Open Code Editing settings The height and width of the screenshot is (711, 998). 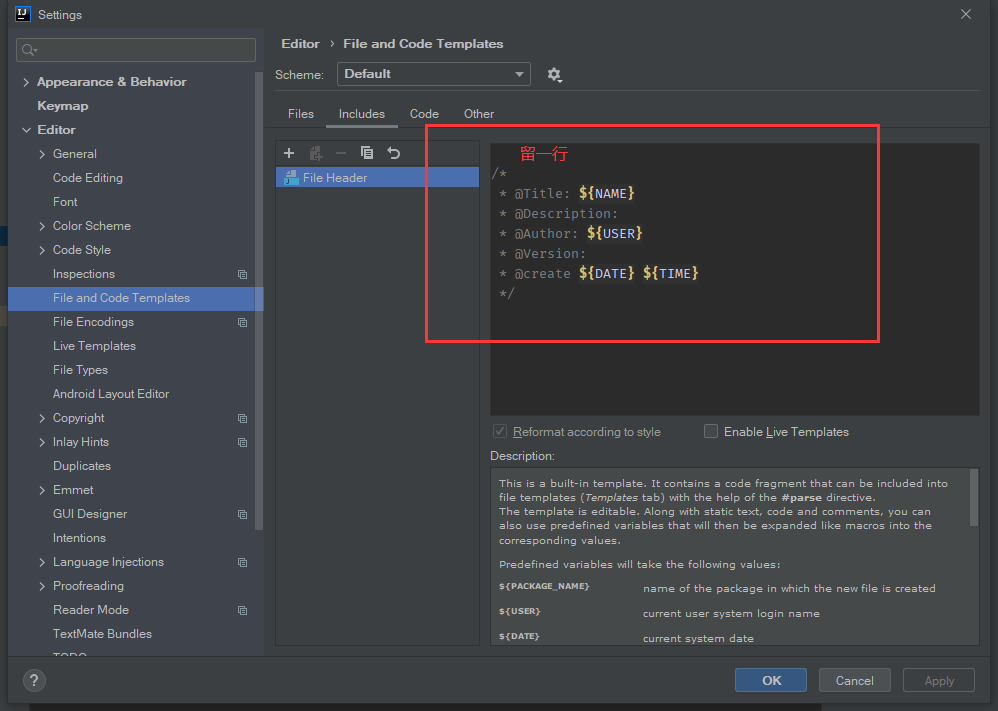tap(88, 178)
